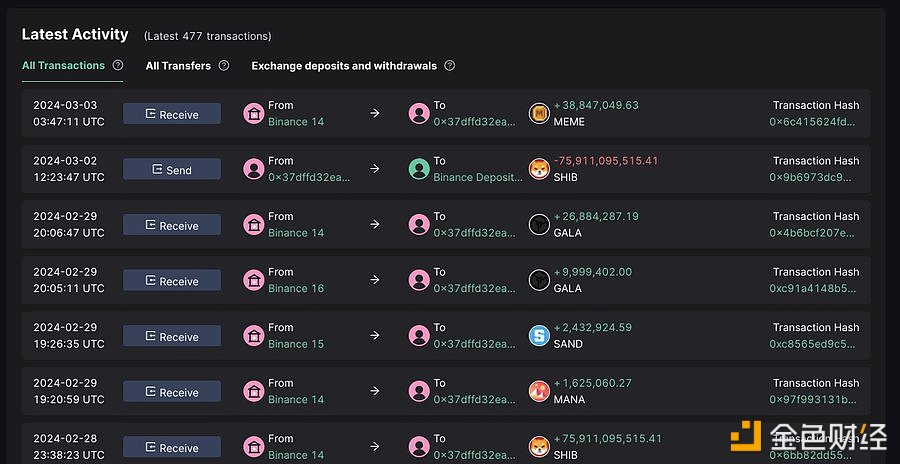Open transaction hash 0x6c415624fd link

[x=812, y=122]
